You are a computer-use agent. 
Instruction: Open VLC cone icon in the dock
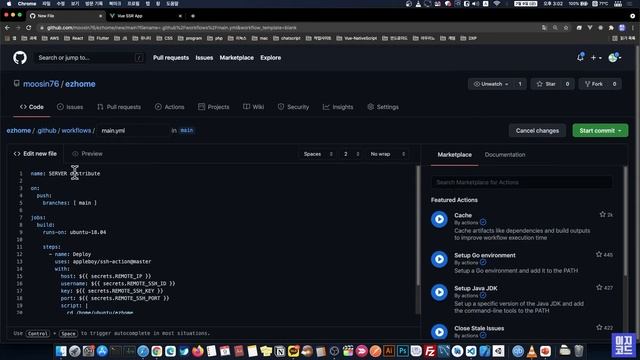tap(532, 351)
